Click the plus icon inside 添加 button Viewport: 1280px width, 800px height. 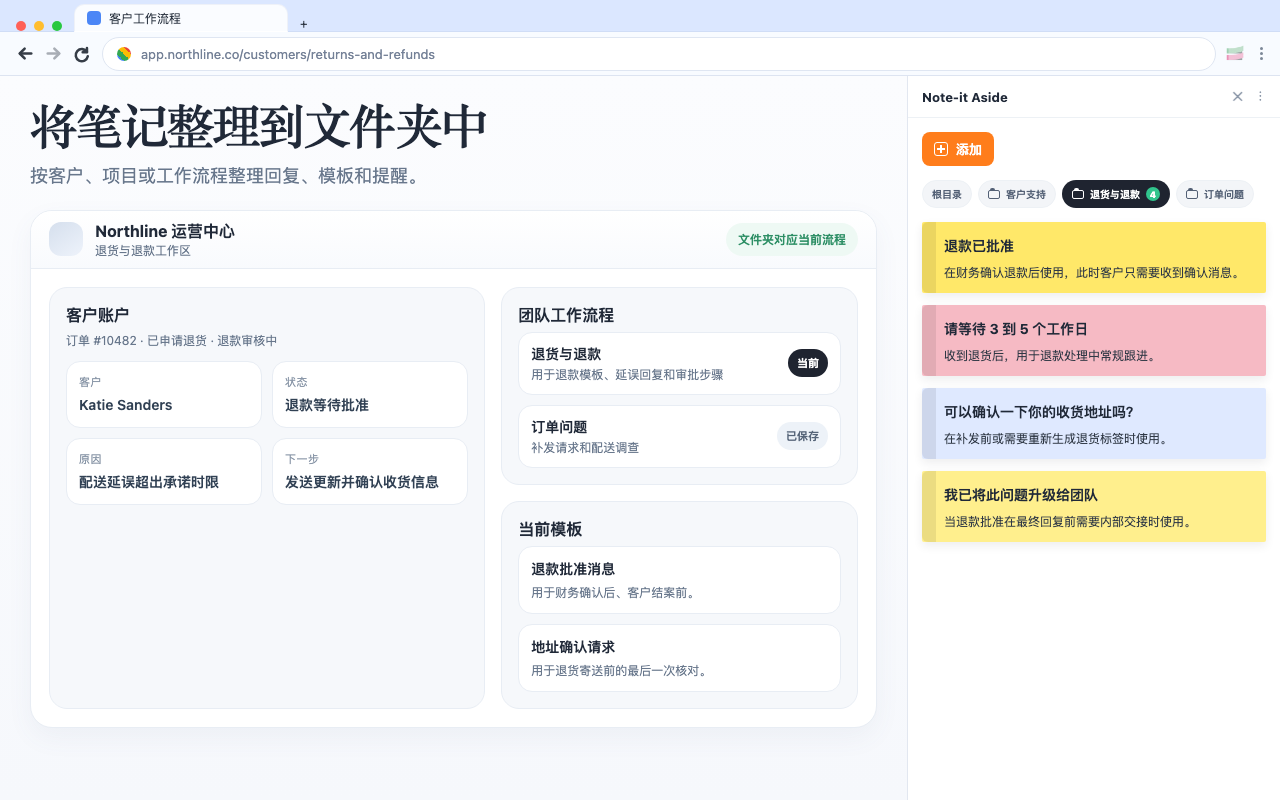pyautogui.click(x=939, y=149)
